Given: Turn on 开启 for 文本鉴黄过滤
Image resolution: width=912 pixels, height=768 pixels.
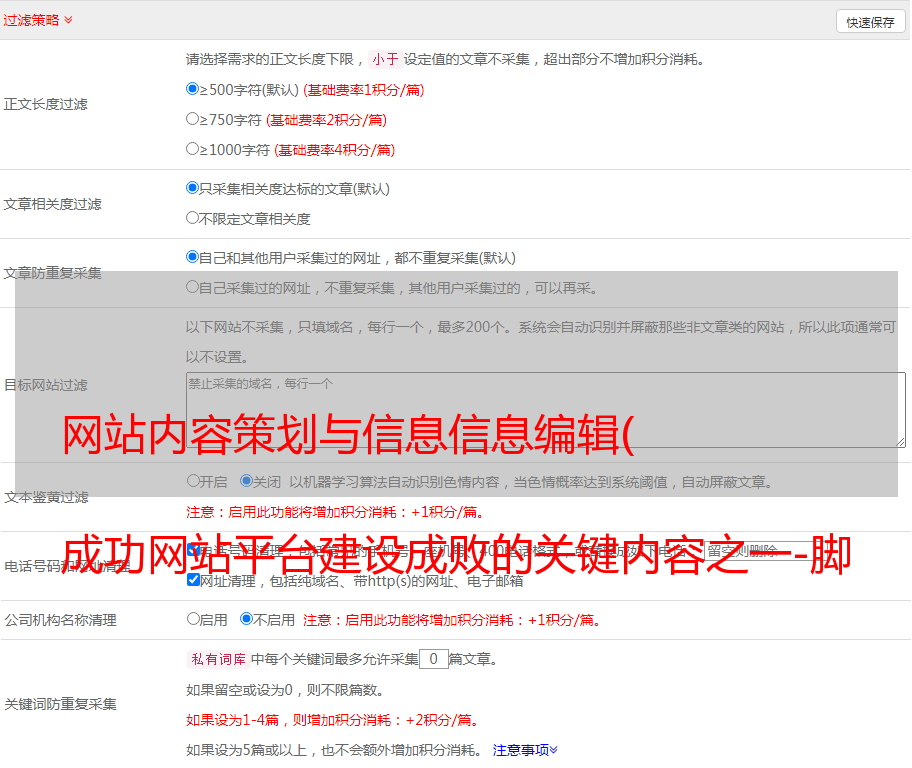Looking at the screenshot, I should click(193, 481).
